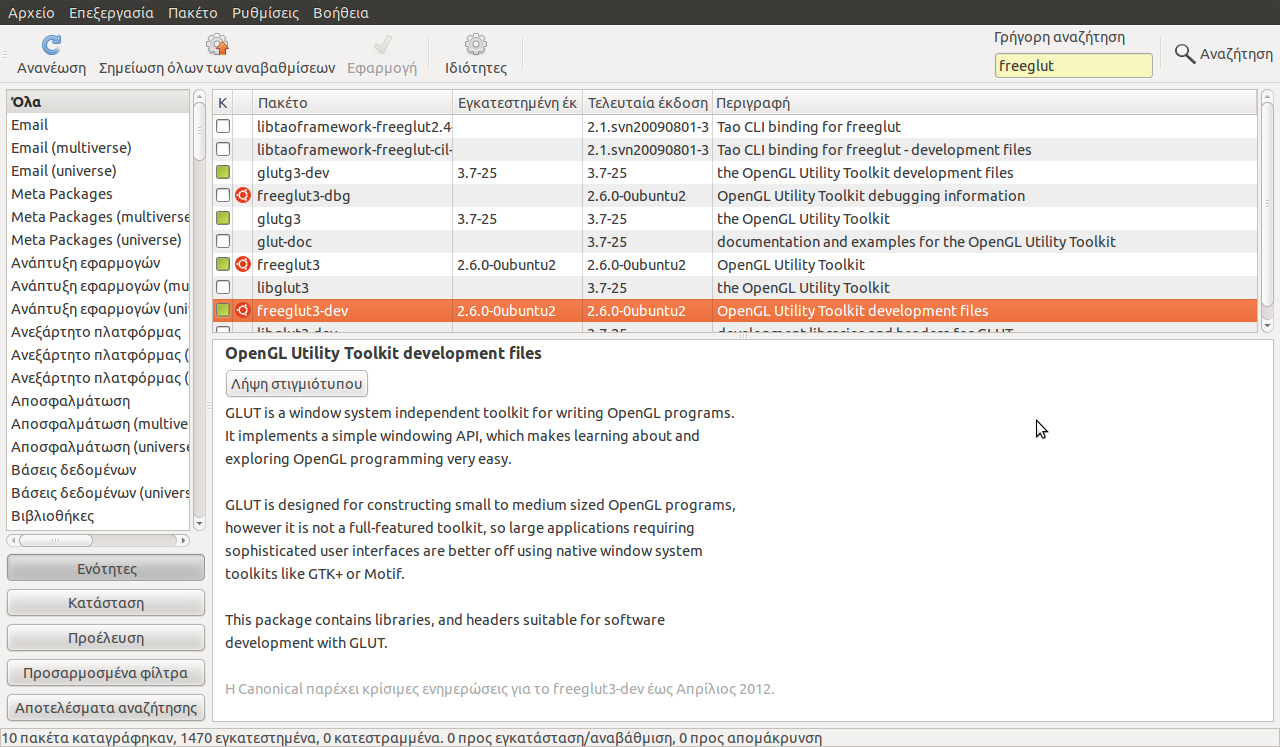Viewport: 1280px width, 747px height.
Task: Click Σημείωση όλων των αναβαθμίσεων toolbar icon
Action: click(x=217, y=45)
